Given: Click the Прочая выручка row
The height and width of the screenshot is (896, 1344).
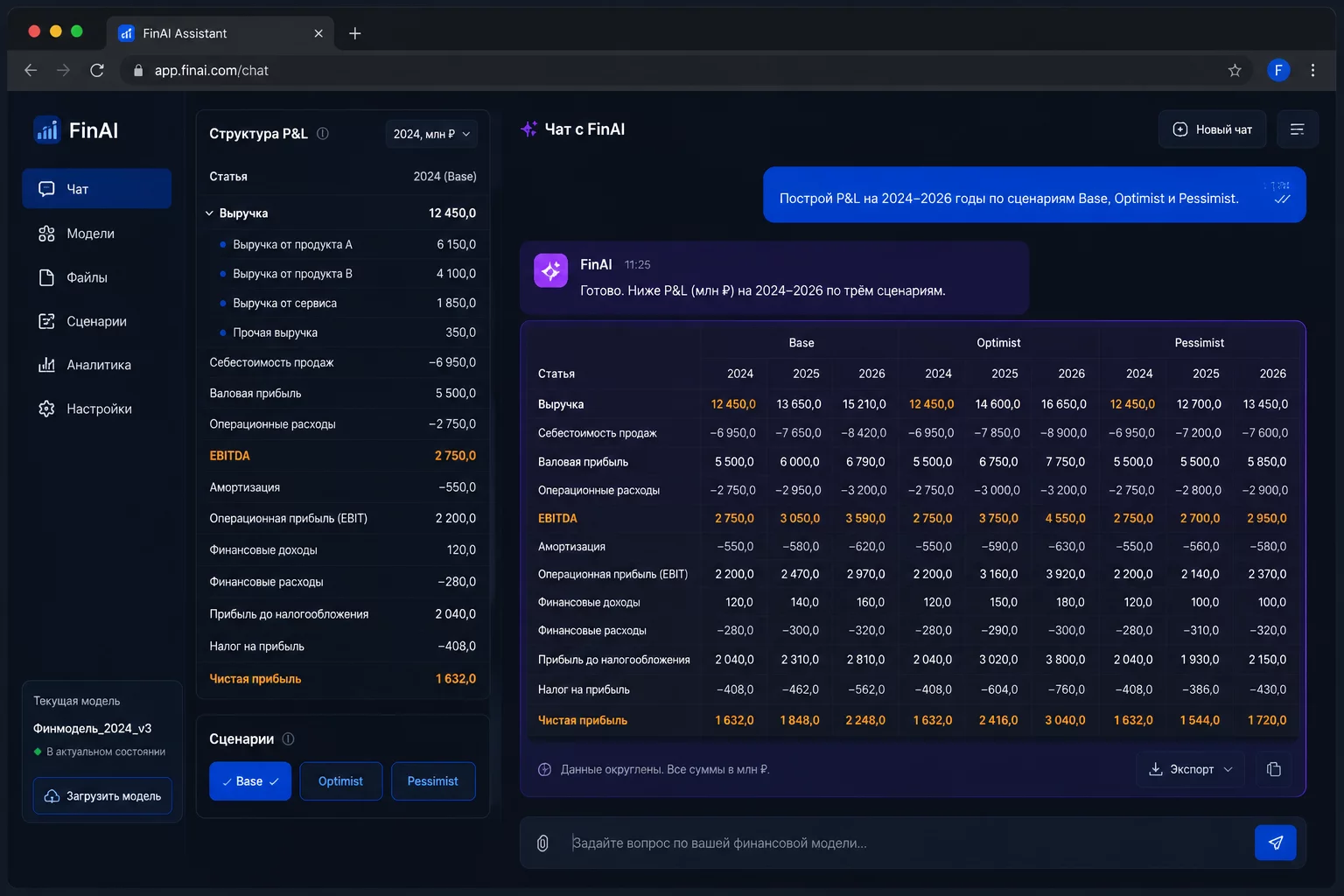Looking at the screenshot, I should pos(343,332).
